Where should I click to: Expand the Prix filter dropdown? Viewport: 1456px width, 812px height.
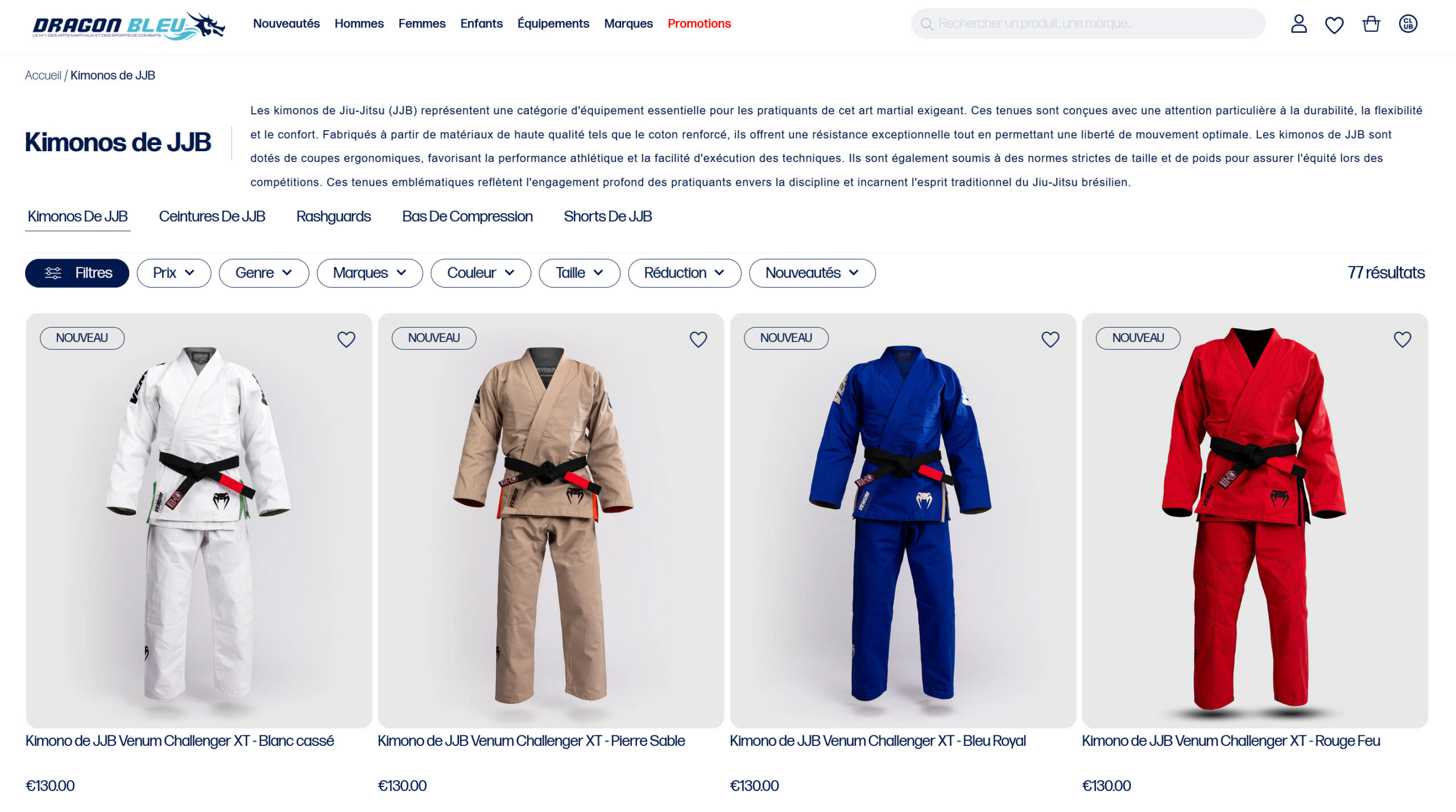click(174, 273)
